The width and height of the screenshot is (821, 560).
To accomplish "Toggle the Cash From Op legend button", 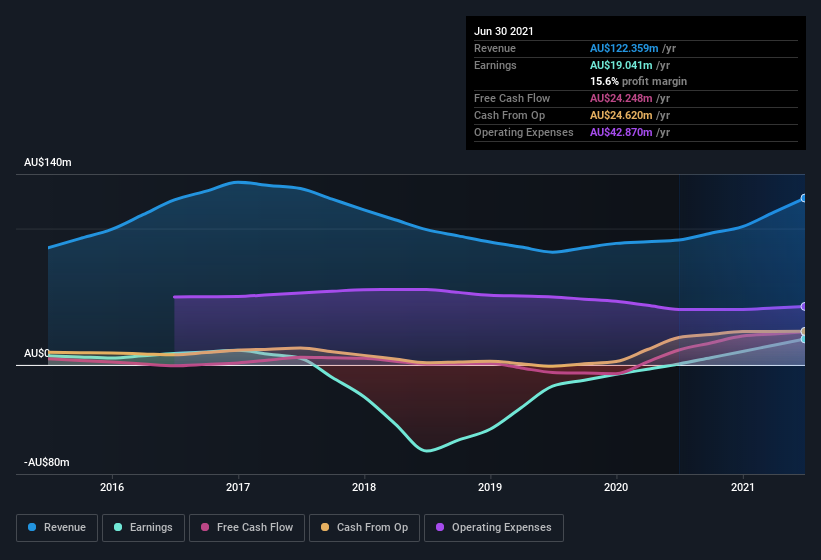I will click(364, 528).
